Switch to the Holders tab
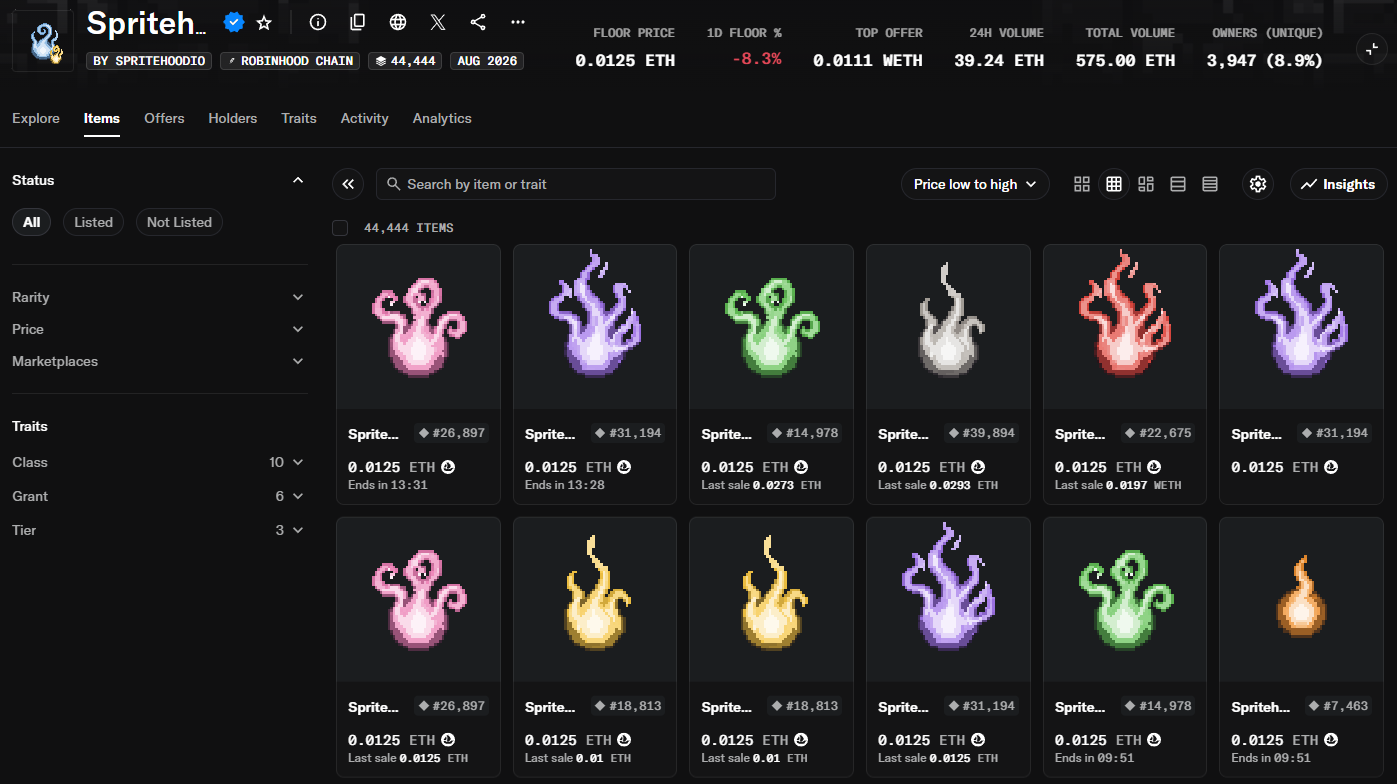The width and height of the screenshot is (1397, 784). tap(233, 118)
